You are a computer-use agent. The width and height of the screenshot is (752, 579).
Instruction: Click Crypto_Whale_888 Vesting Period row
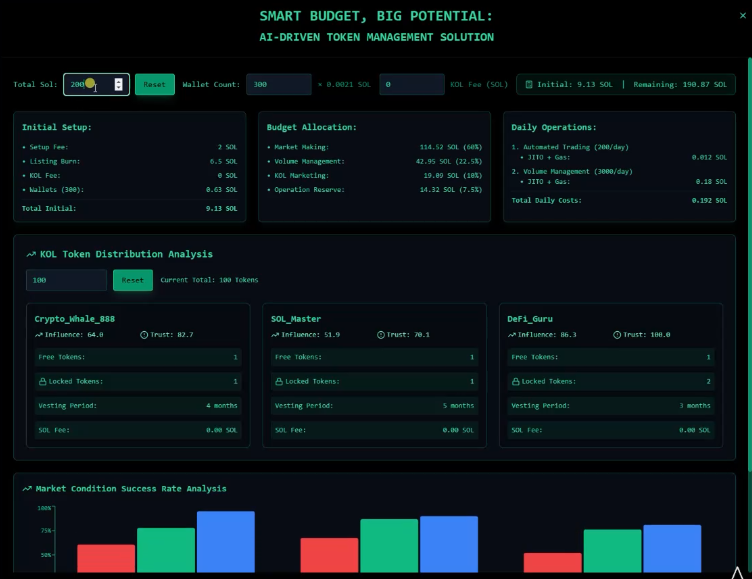click(x=138, y=406)
